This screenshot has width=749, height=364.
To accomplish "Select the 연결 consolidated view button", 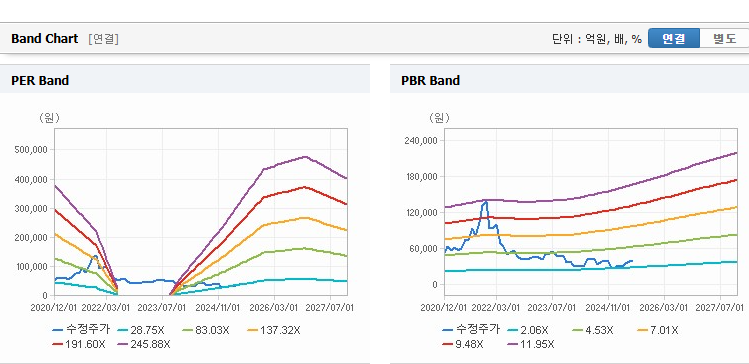I will 674,39.
